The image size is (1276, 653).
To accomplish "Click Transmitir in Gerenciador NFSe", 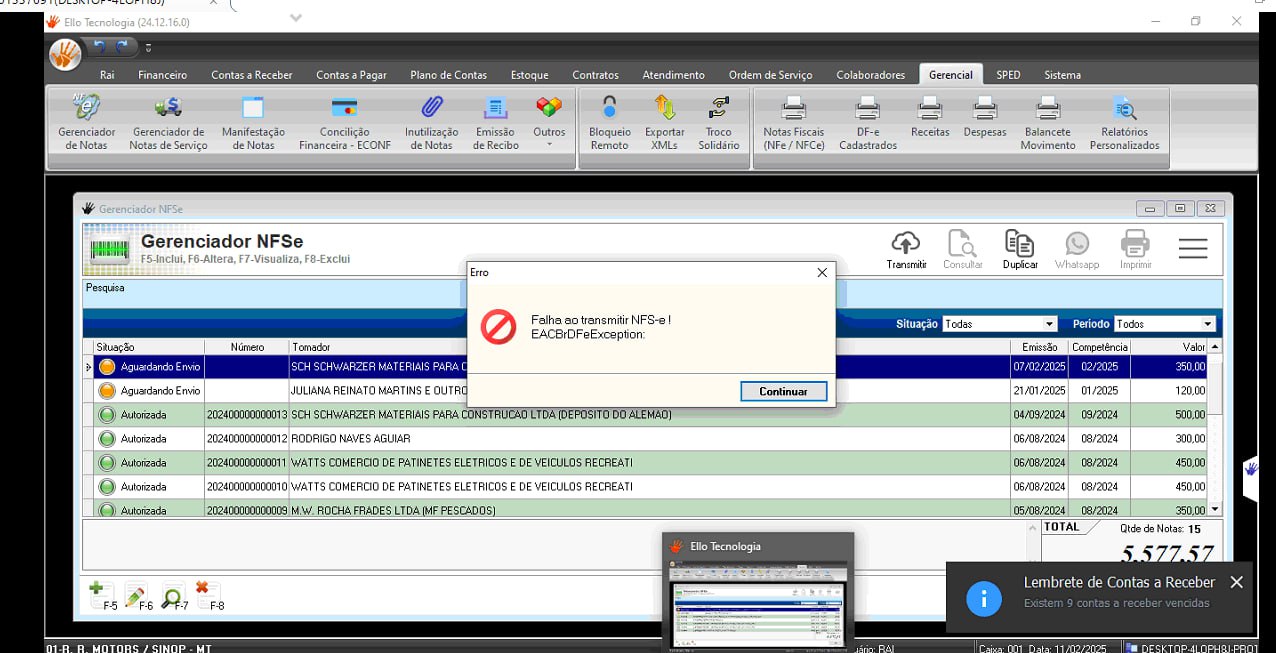I will coord(906,249).
